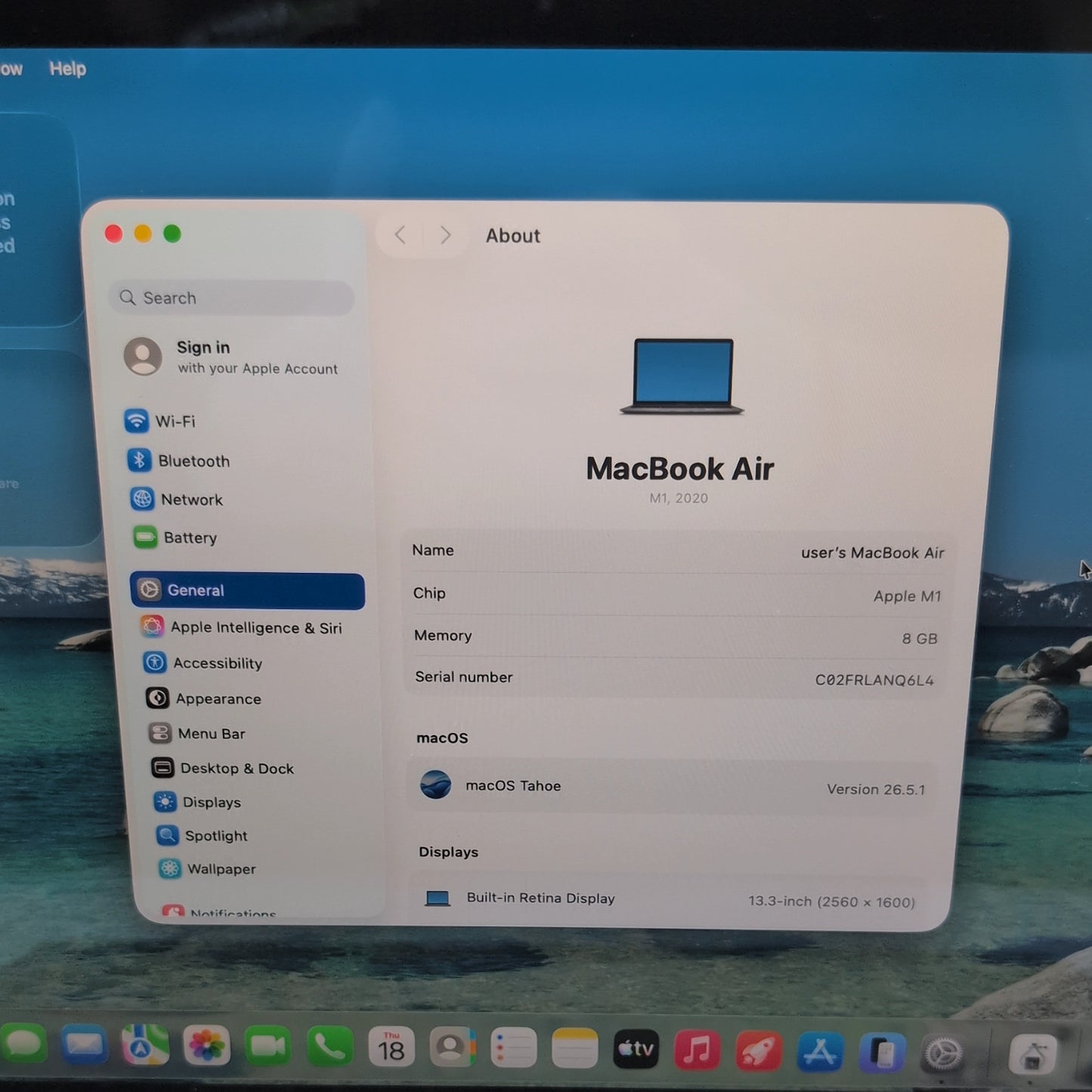Open the Battery settings pane
The width and height of the screenshot is (1092, 1092).
175,537
